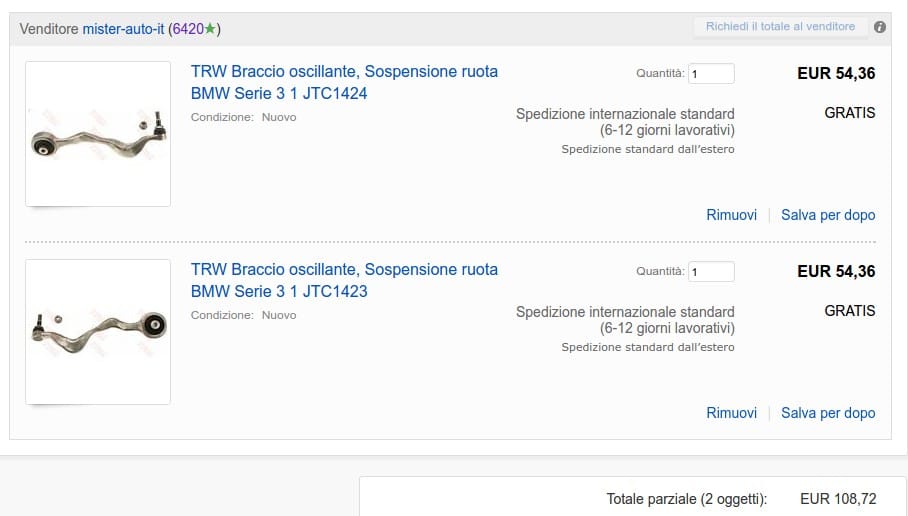Screen dimensions: 908x516
Task: Click the green feedback star icon
Action: pos(210,29)
